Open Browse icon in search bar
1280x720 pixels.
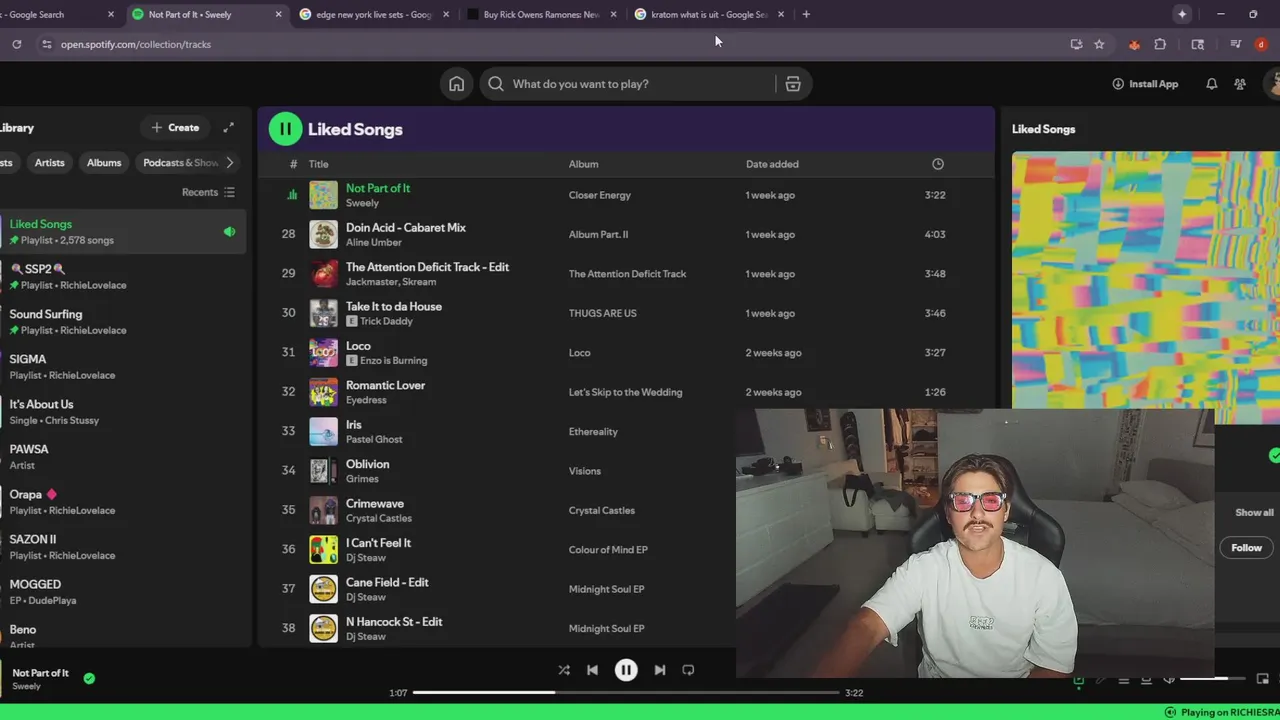793,84
